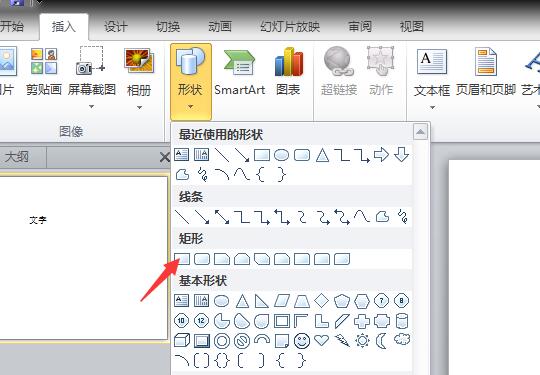Select snip single corner rectangle shape
Viewport: 540px width, 375px height.
click(x=222, y=259)
